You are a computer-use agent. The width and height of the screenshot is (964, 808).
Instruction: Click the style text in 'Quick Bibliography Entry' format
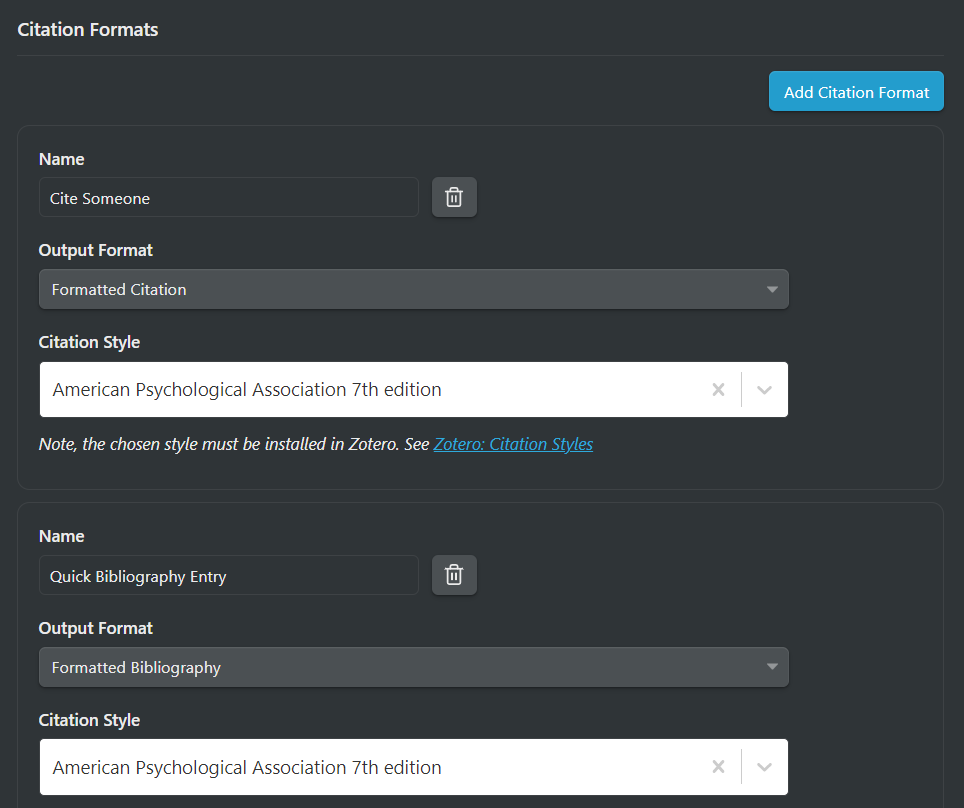click(247, 768)
